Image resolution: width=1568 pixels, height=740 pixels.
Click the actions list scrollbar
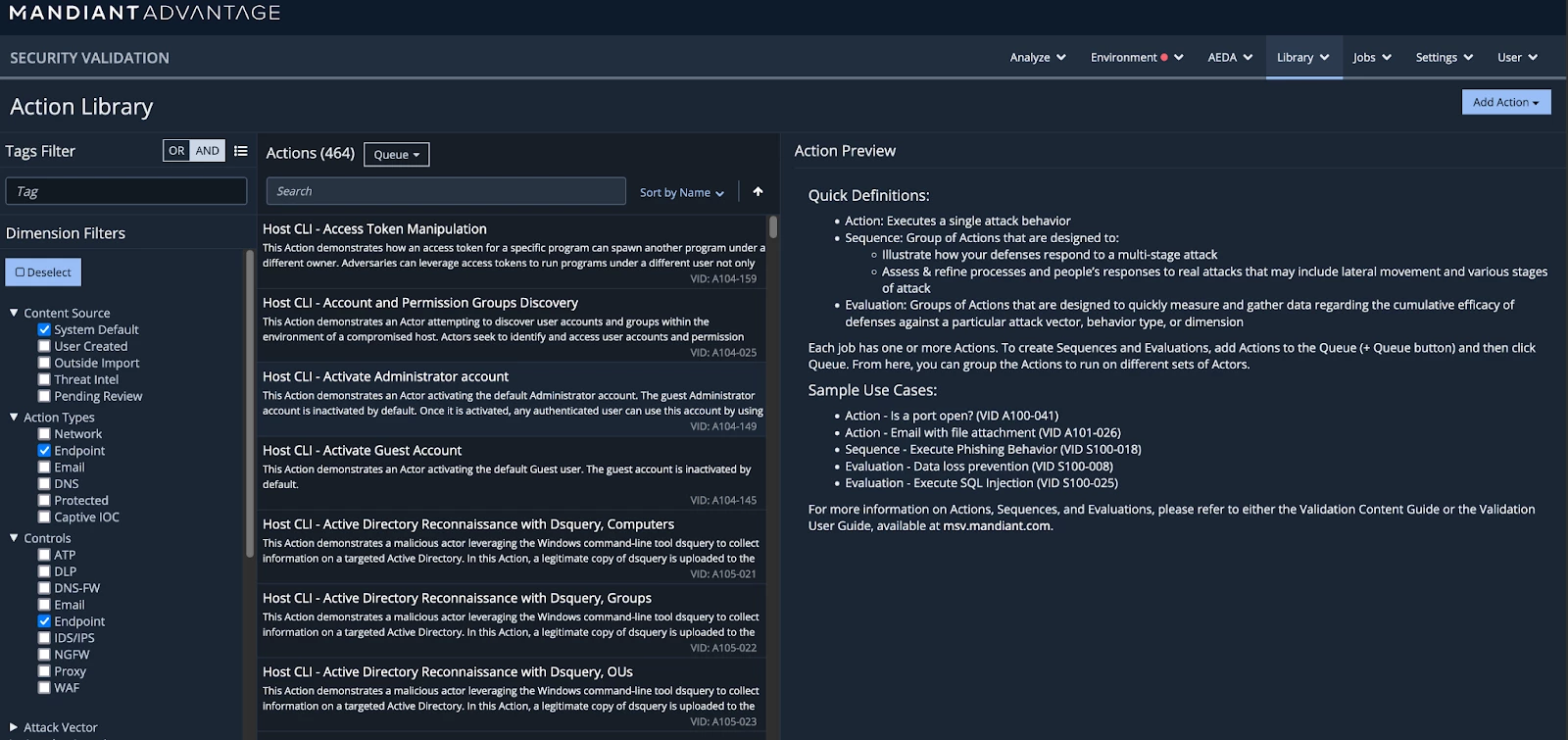coord(773,227)
